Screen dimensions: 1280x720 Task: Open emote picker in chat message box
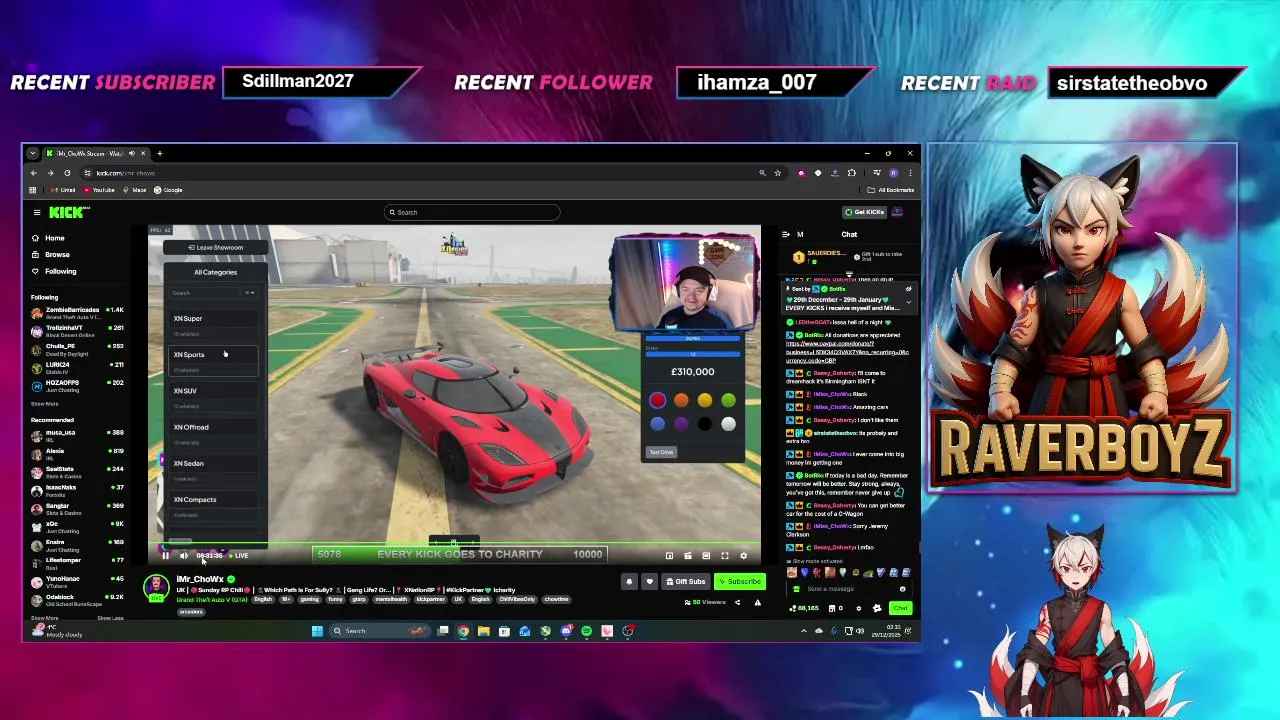point(902,589)
